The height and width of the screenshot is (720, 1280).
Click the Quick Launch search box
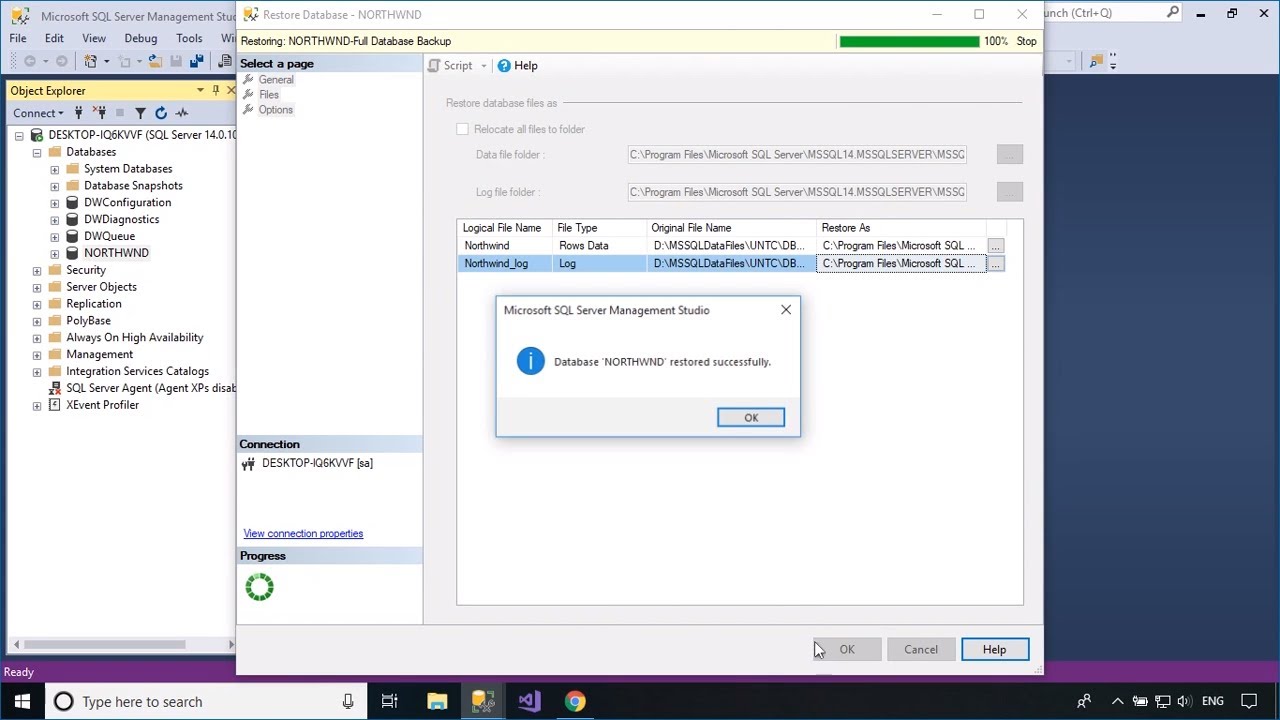1112,13
